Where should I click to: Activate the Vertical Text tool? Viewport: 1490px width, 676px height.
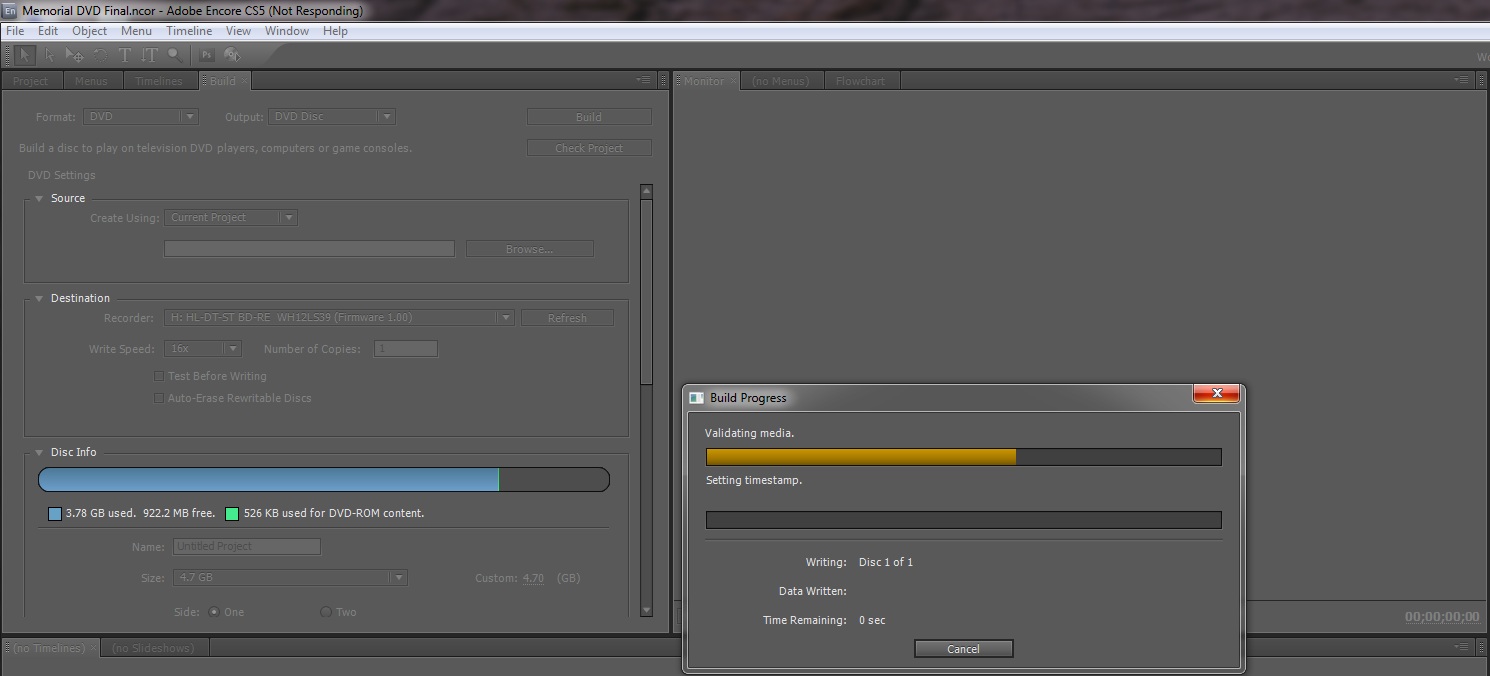[150, 56]
